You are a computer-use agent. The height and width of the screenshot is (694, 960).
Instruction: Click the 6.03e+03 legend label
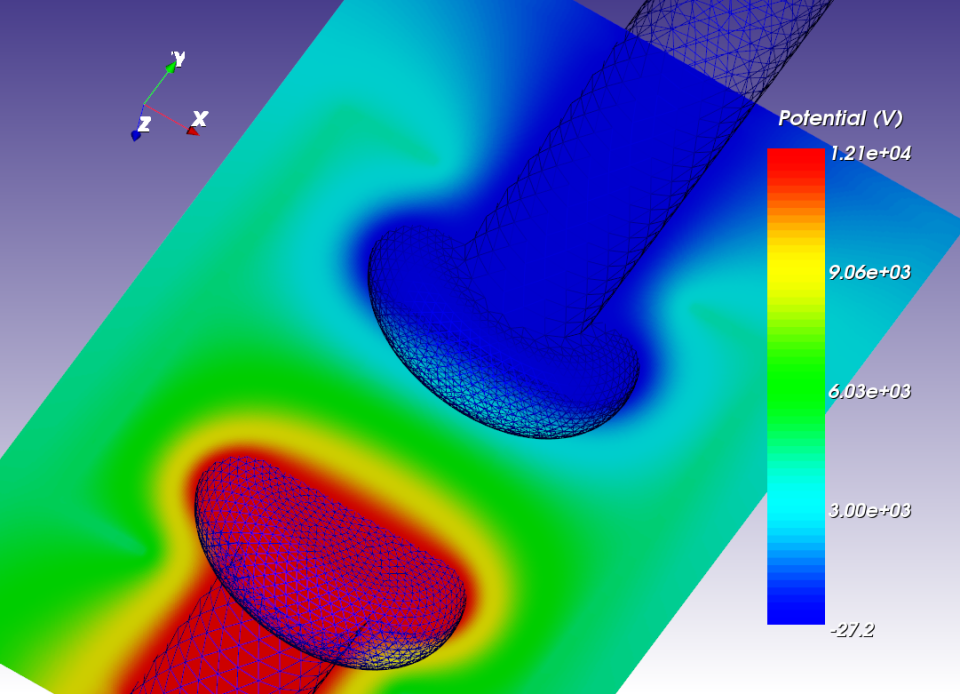[869, 391]
